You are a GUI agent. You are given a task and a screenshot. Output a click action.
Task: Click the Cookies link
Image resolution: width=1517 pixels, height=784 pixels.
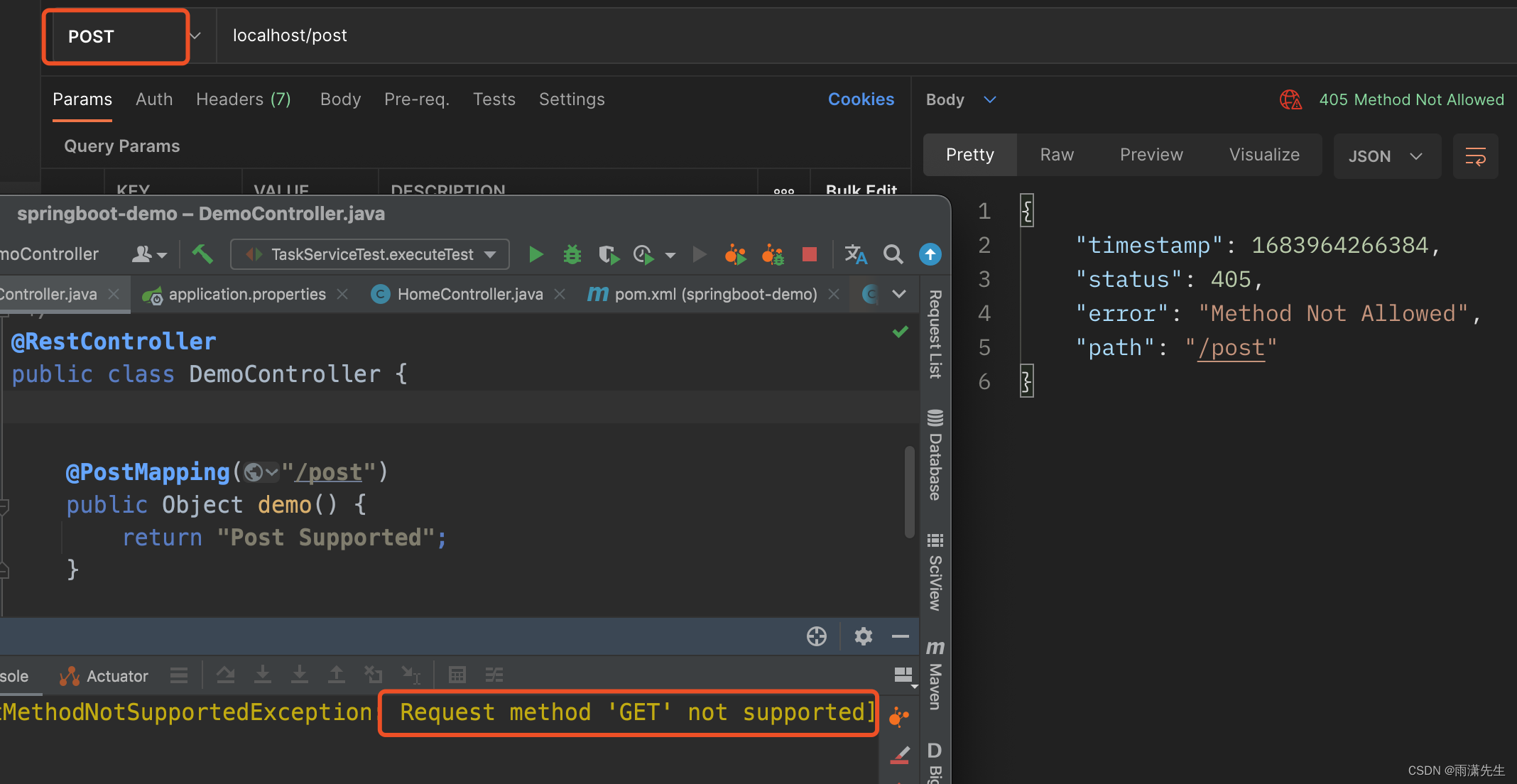[x=860, y=99]
